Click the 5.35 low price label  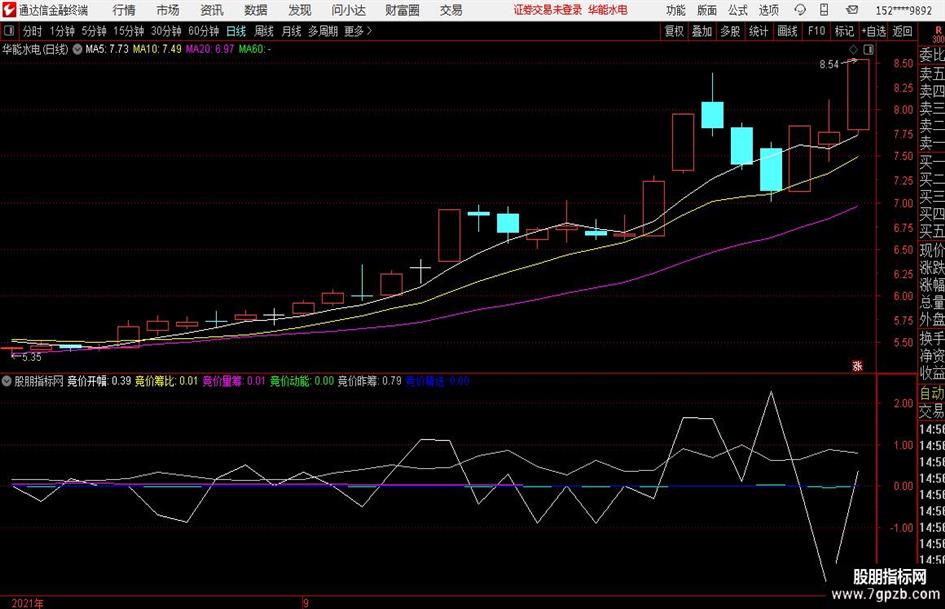(31, 357)
